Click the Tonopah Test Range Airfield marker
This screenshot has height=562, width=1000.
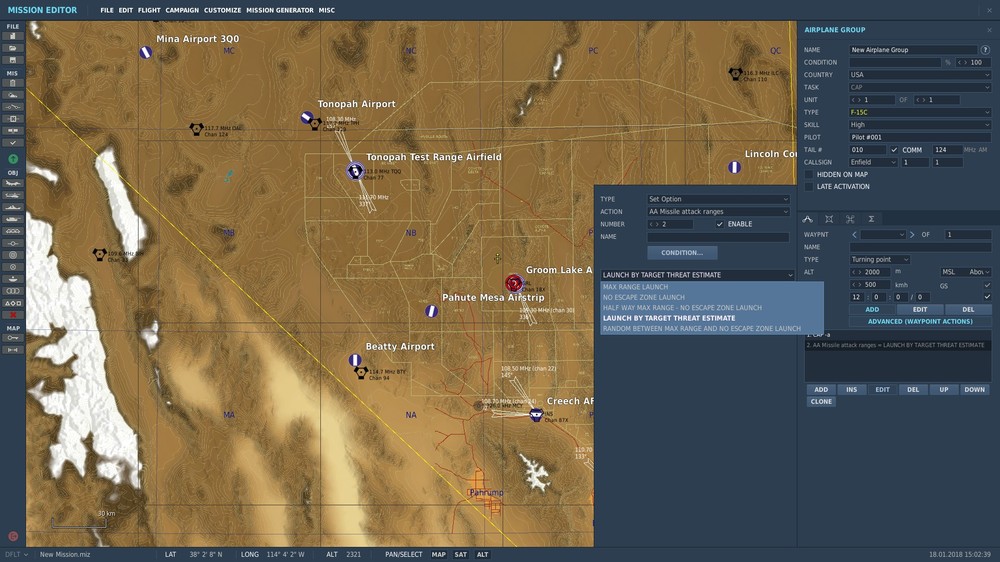(x=355, y=170)
